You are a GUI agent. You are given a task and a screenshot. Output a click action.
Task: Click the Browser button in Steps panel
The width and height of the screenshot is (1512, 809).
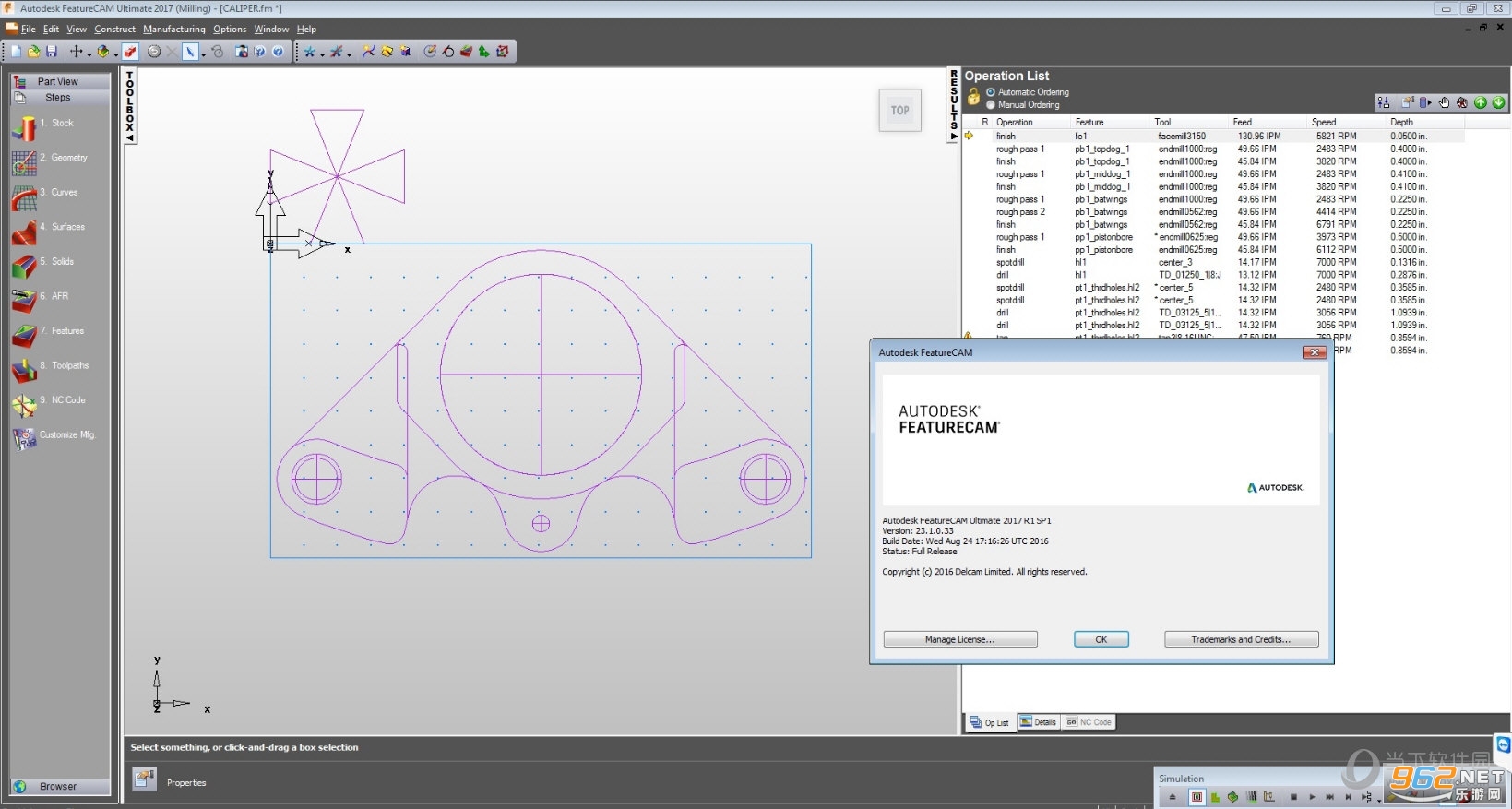[60, 786]
